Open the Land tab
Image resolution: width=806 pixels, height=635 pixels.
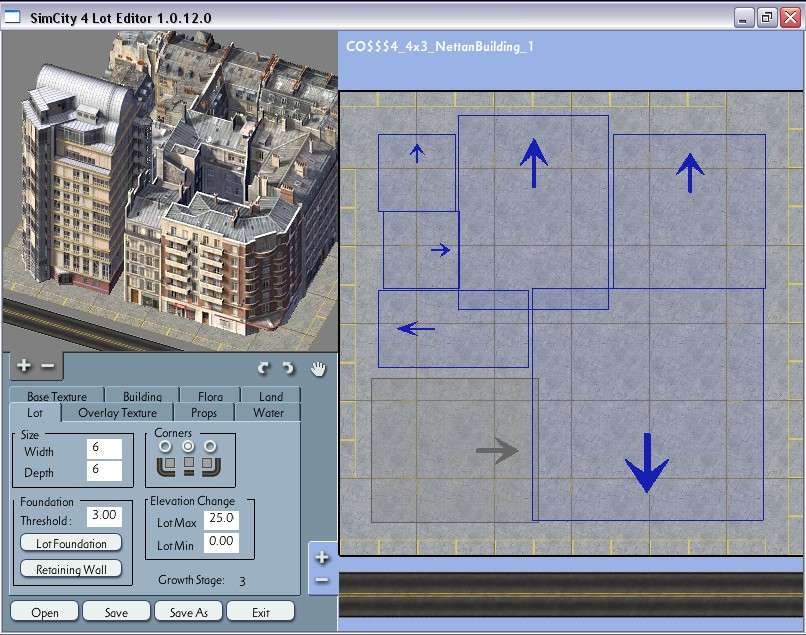271,396
